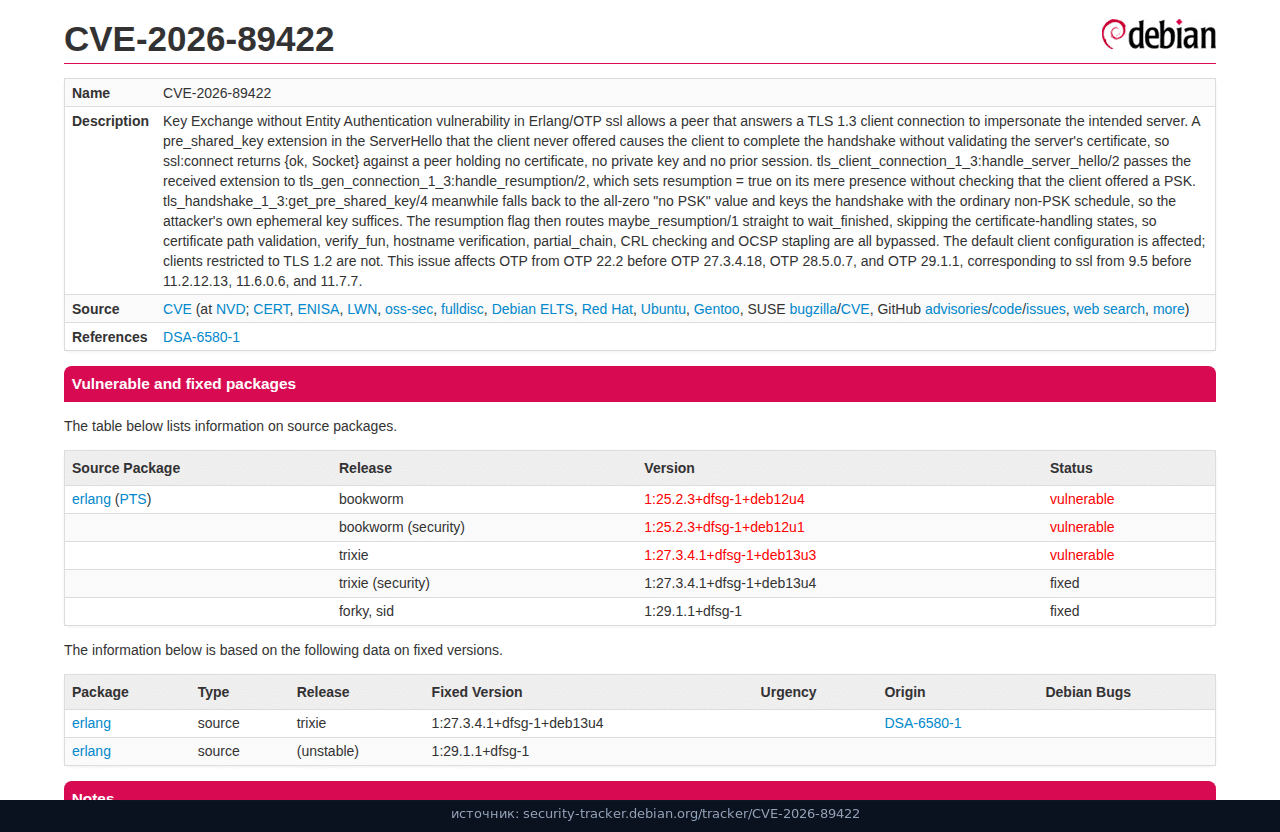
Task: Open the ENISA link
Action: (318, 309)
